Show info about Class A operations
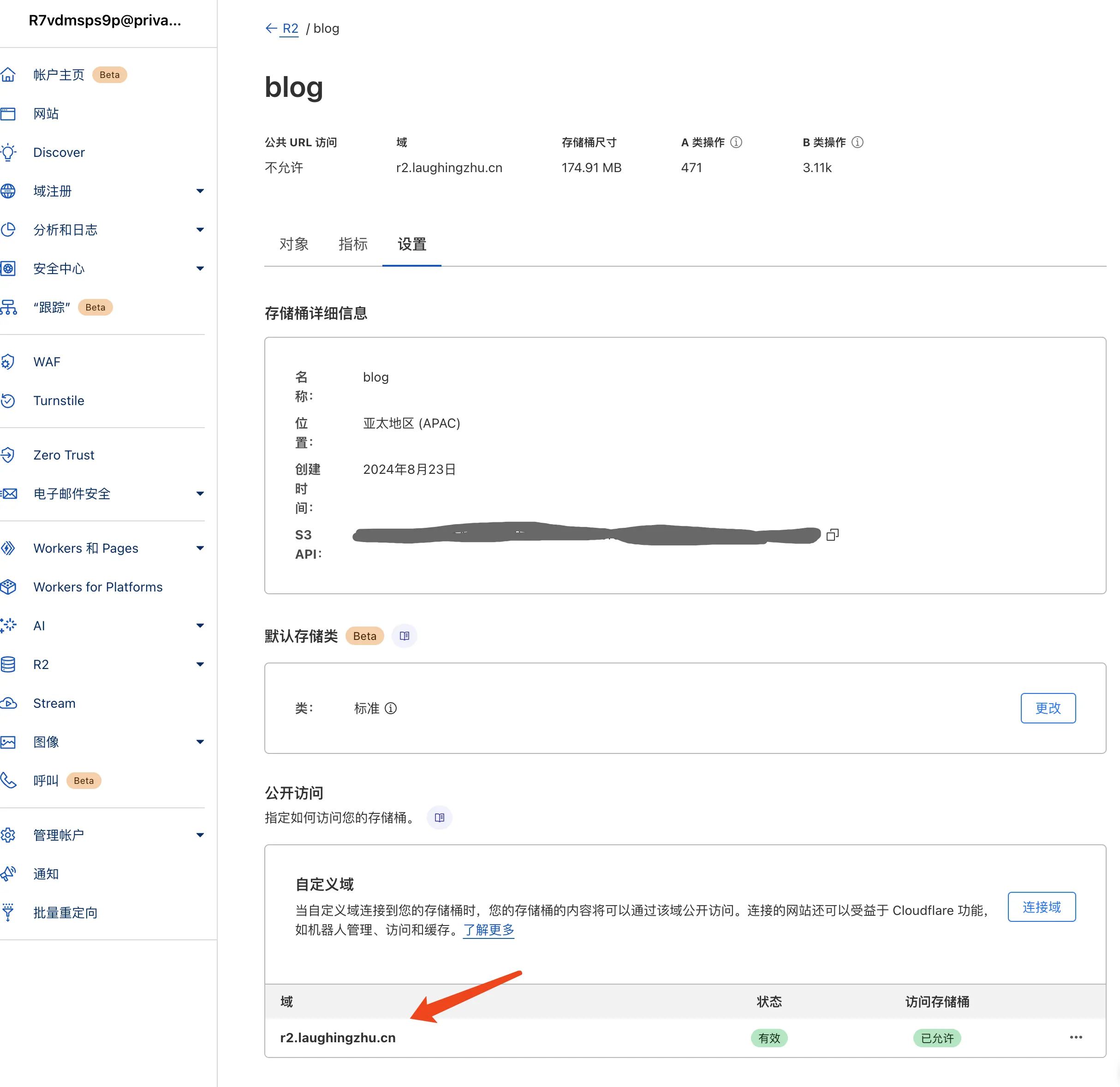The width and height of the screenshot is (1120, 1087). [736, 142]
